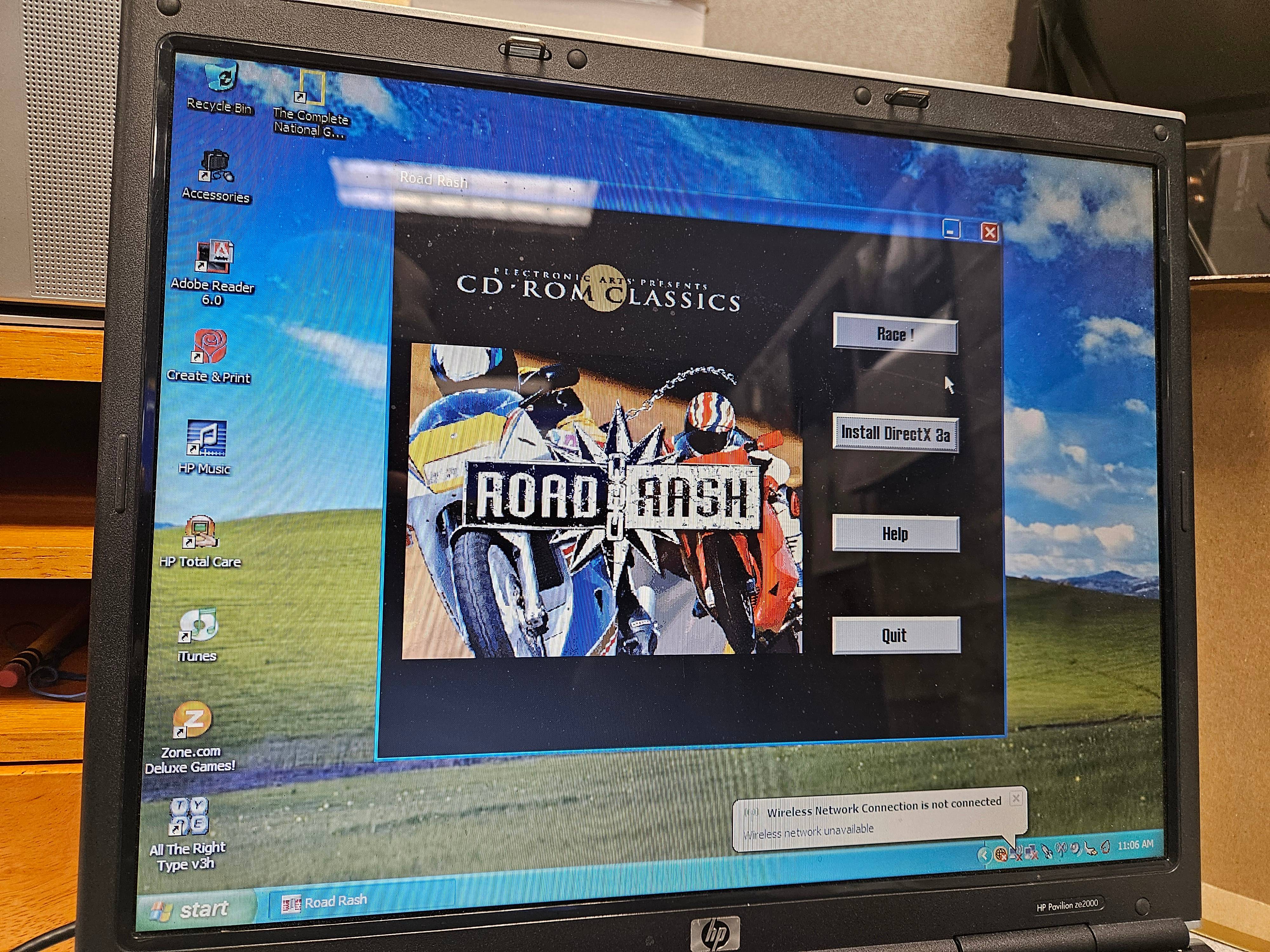Quit the Road Rash launcher
The image size is (1270, 952).
pyautogui.click(x=896, y=635)
